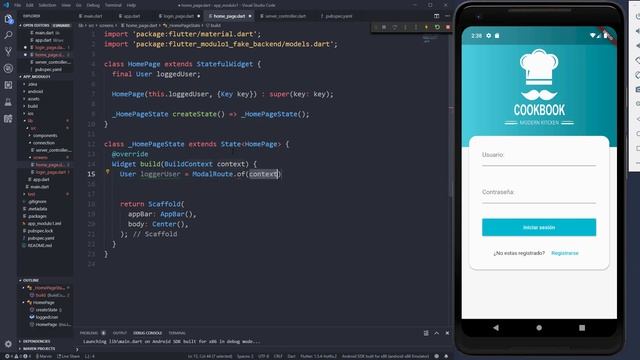Viewport: 640px width, 360px height.
Task: Click the lightbulb quick-fix icon on line 15
Action: tap(108, 172)
